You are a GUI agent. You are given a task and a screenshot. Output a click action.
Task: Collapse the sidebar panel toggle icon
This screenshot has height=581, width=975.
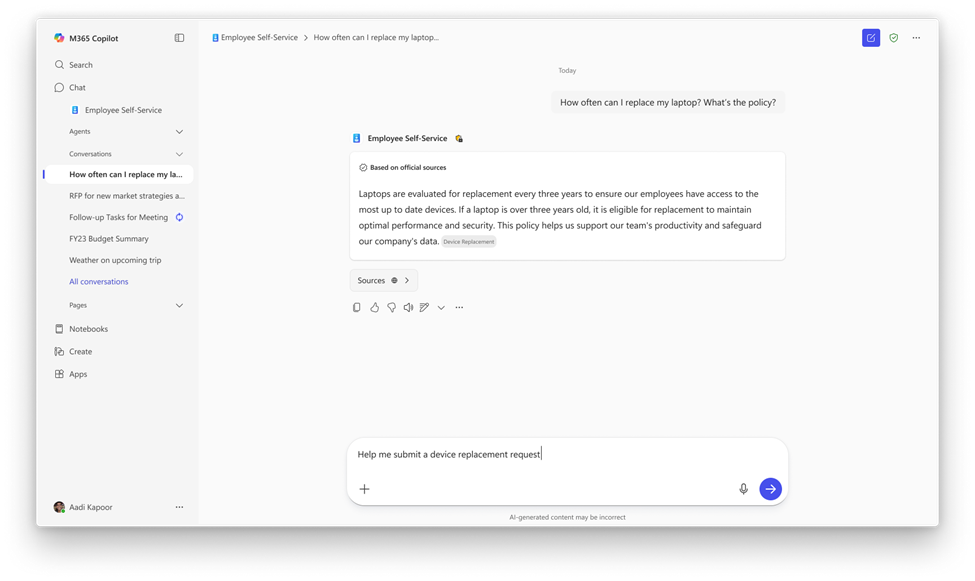[x=179, y=38]
